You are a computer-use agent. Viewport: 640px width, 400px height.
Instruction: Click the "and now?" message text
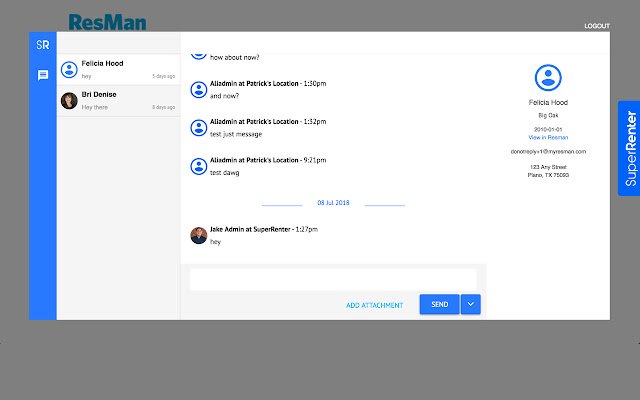tap(224, 96)
